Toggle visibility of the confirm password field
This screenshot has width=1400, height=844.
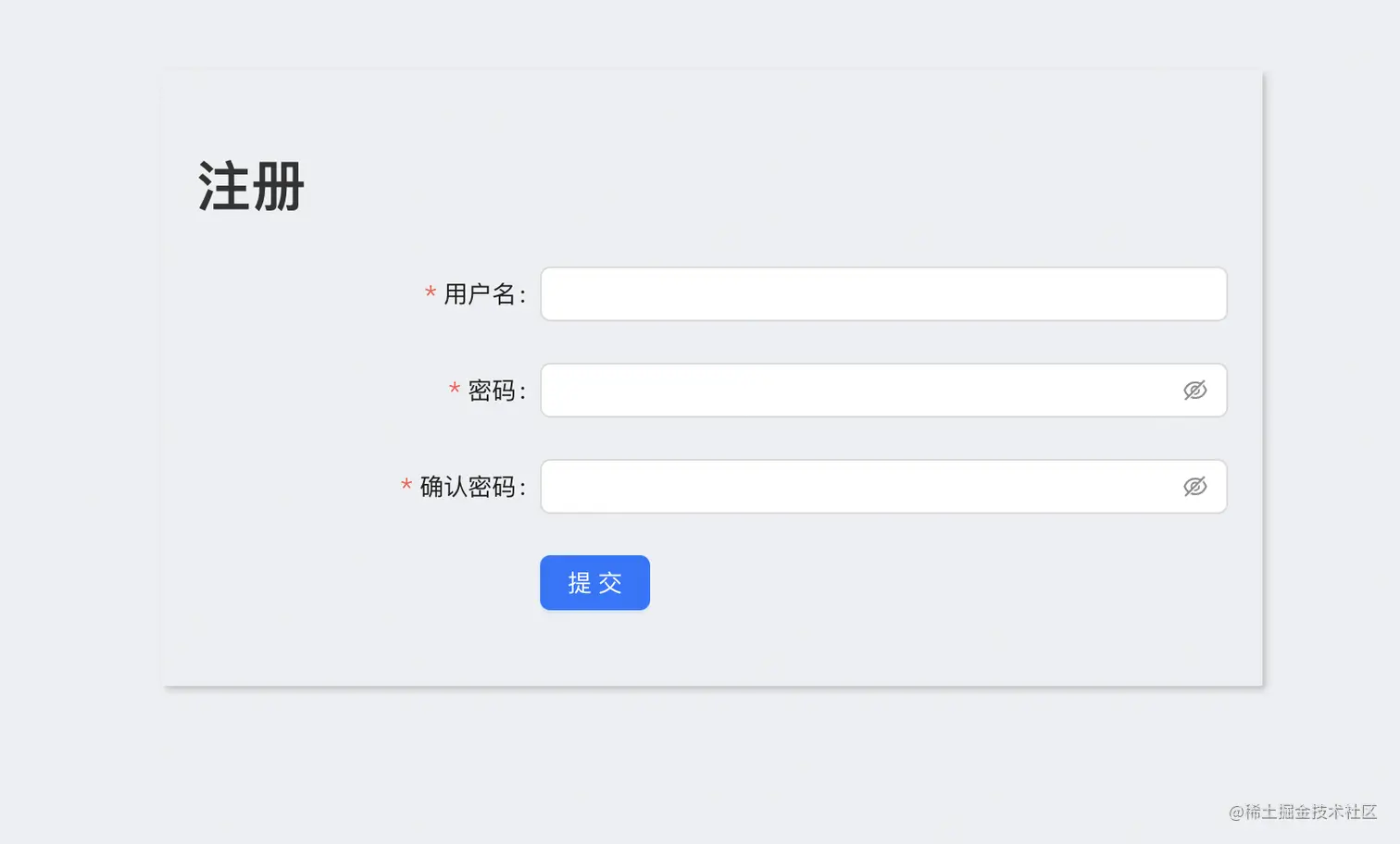1195,486
